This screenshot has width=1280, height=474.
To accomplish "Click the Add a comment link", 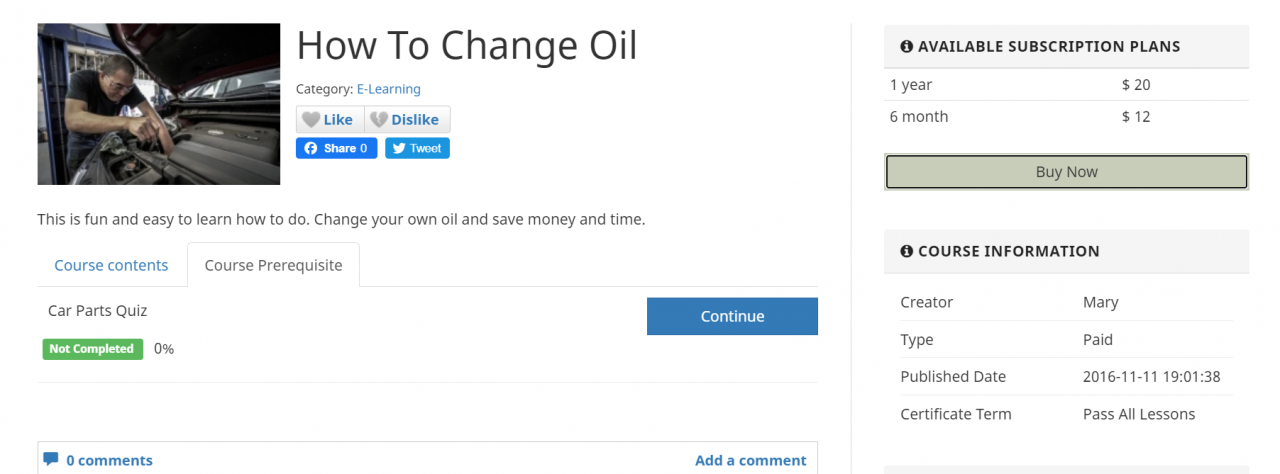I will click(x=750, y=460).
